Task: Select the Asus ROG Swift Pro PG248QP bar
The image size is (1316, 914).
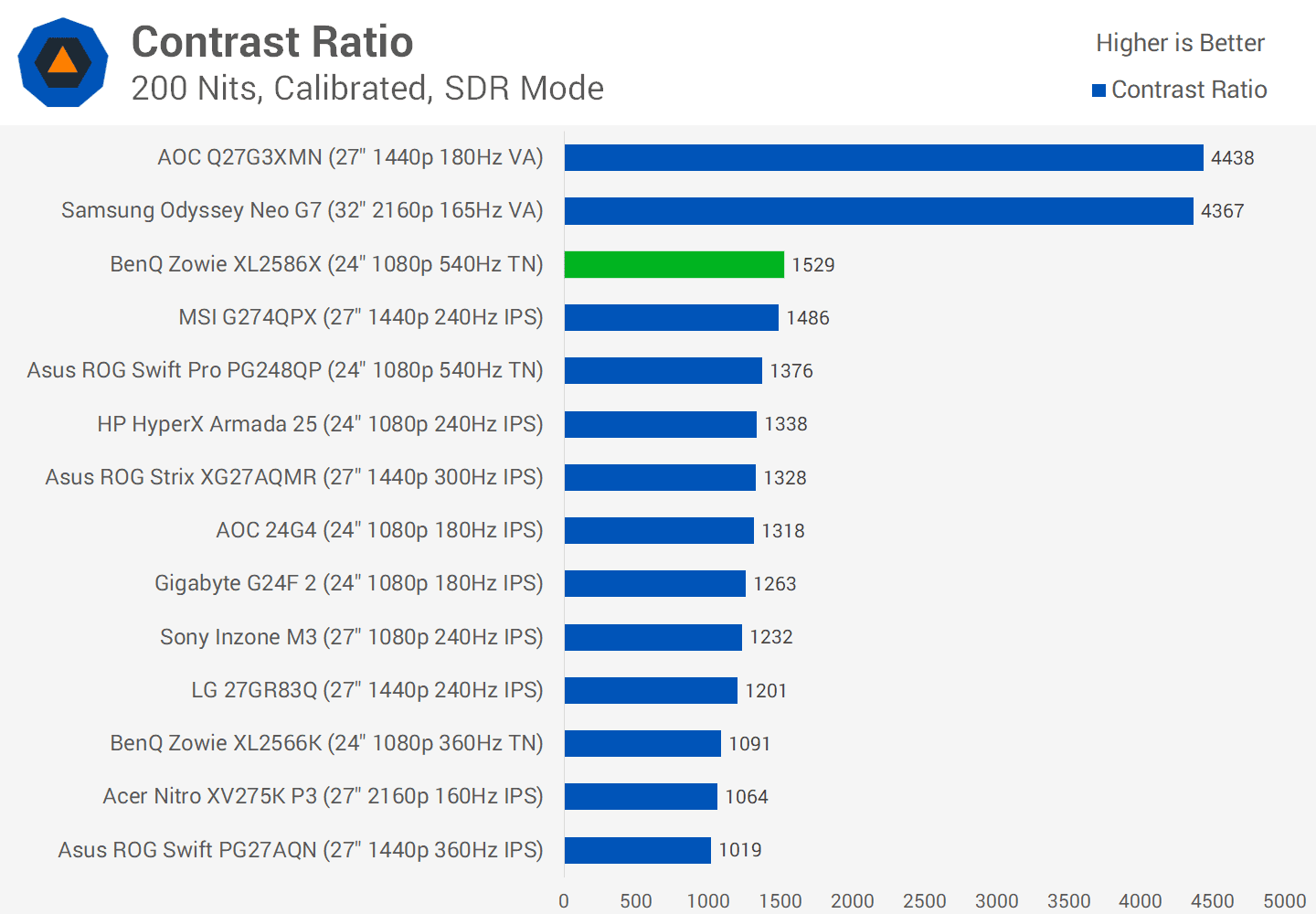Action: pyautogui.click(x=663, y=370)
